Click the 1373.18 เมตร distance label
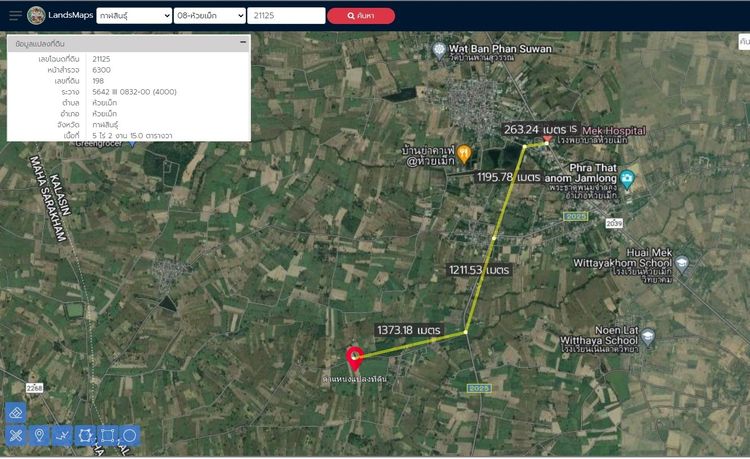 point(409,330)
